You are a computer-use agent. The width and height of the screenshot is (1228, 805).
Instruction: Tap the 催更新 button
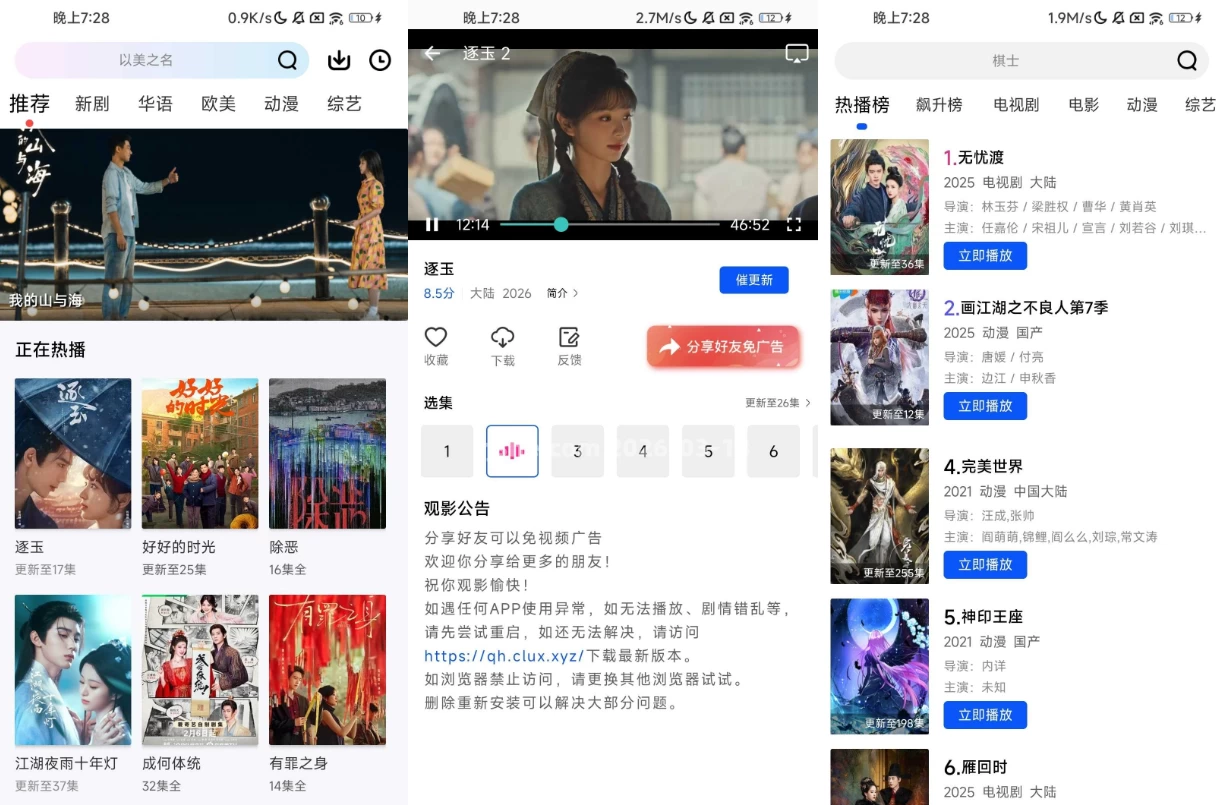(x=754, y=280)
